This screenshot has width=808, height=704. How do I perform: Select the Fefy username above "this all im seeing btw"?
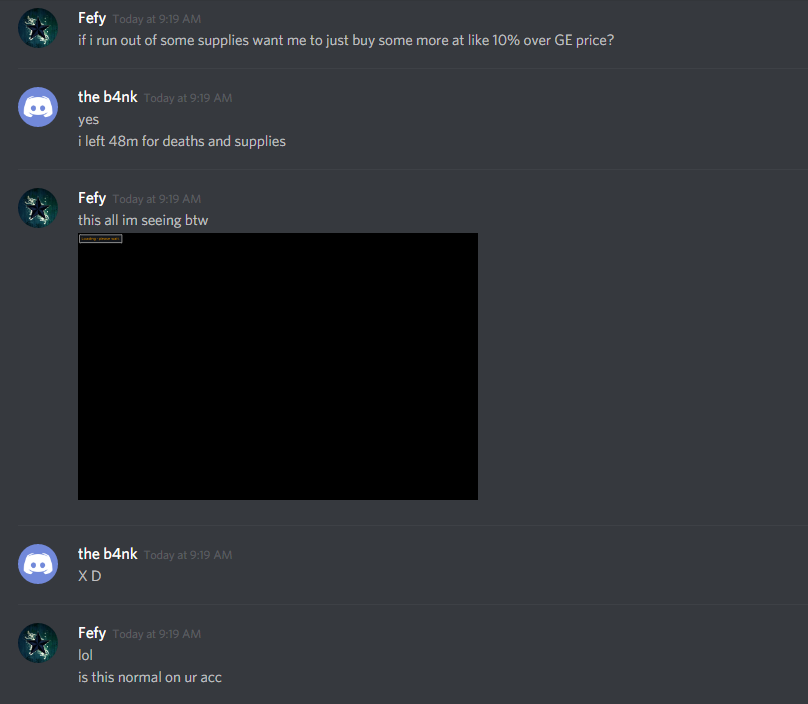pos(92,198)
